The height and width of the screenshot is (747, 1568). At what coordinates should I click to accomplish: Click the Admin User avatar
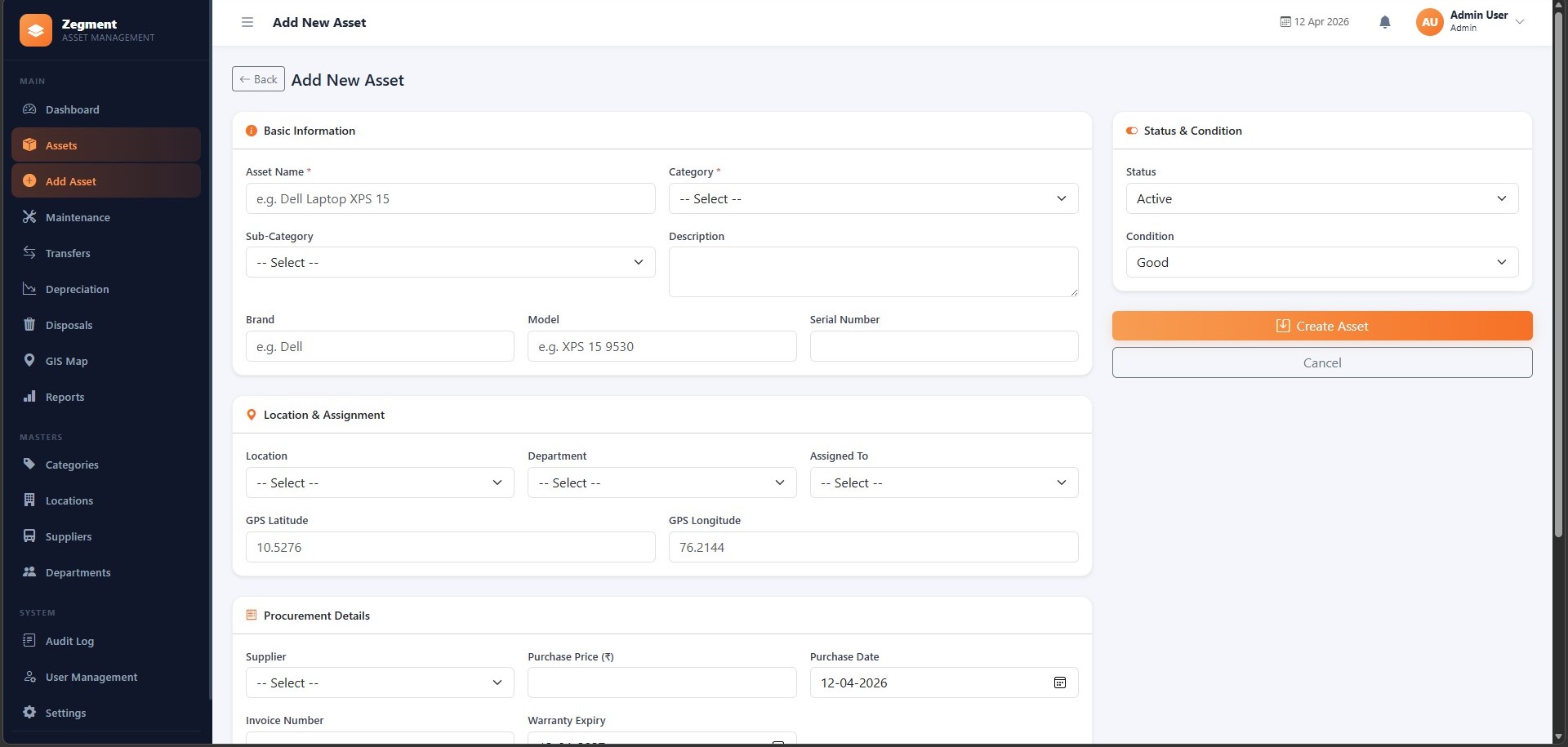click(1429, 22)
